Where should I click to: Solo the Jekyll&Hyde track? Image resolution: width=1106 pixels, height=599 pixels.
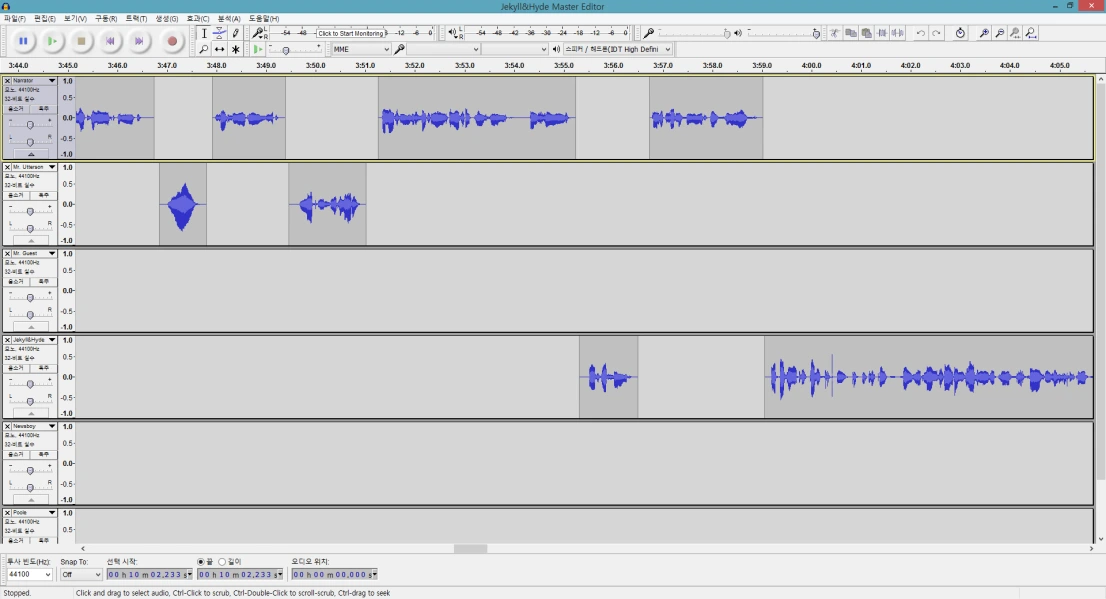tap(43, 368)
